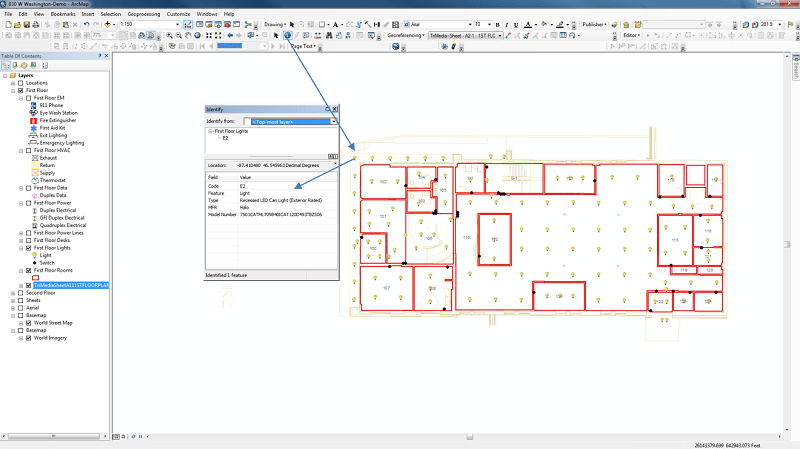List table of contents by visibility
Viewport: 800px width, 449px height.
click(x=24, y=65)
